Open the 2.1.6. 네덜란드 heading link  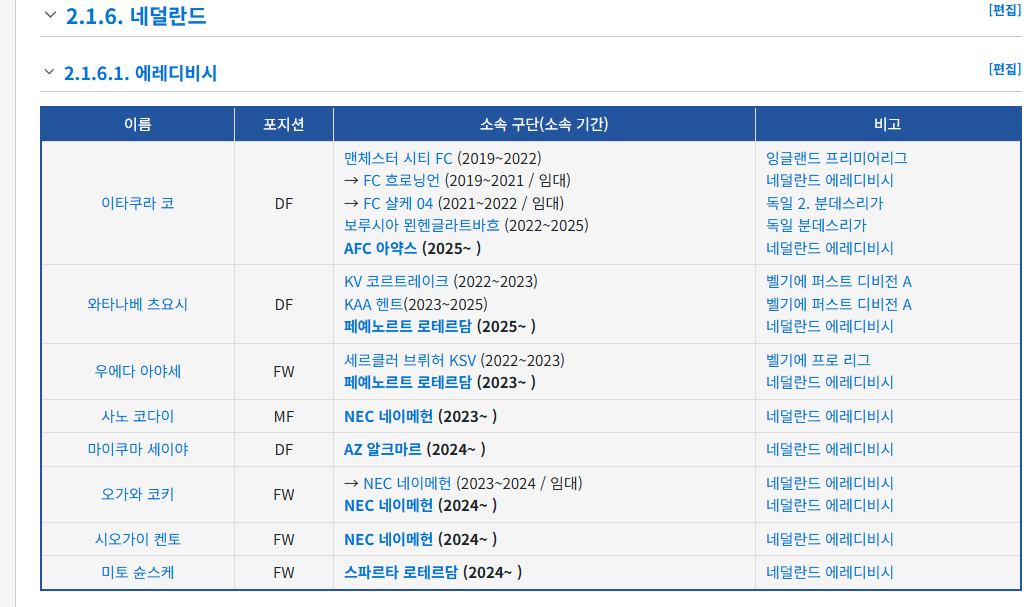(x=136, y=16)
